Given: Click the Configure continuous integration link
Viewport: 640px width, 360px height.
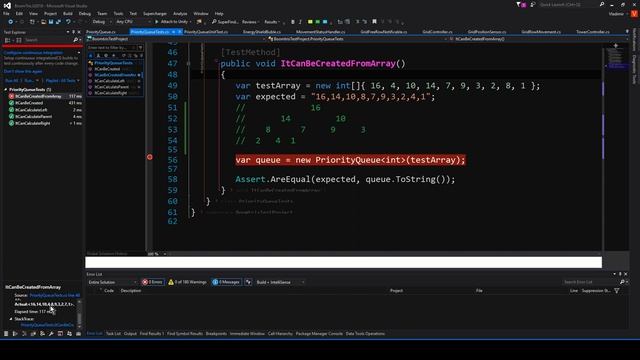Looking at the screenshot, I should pyautogui.click(x=33, y=53).
